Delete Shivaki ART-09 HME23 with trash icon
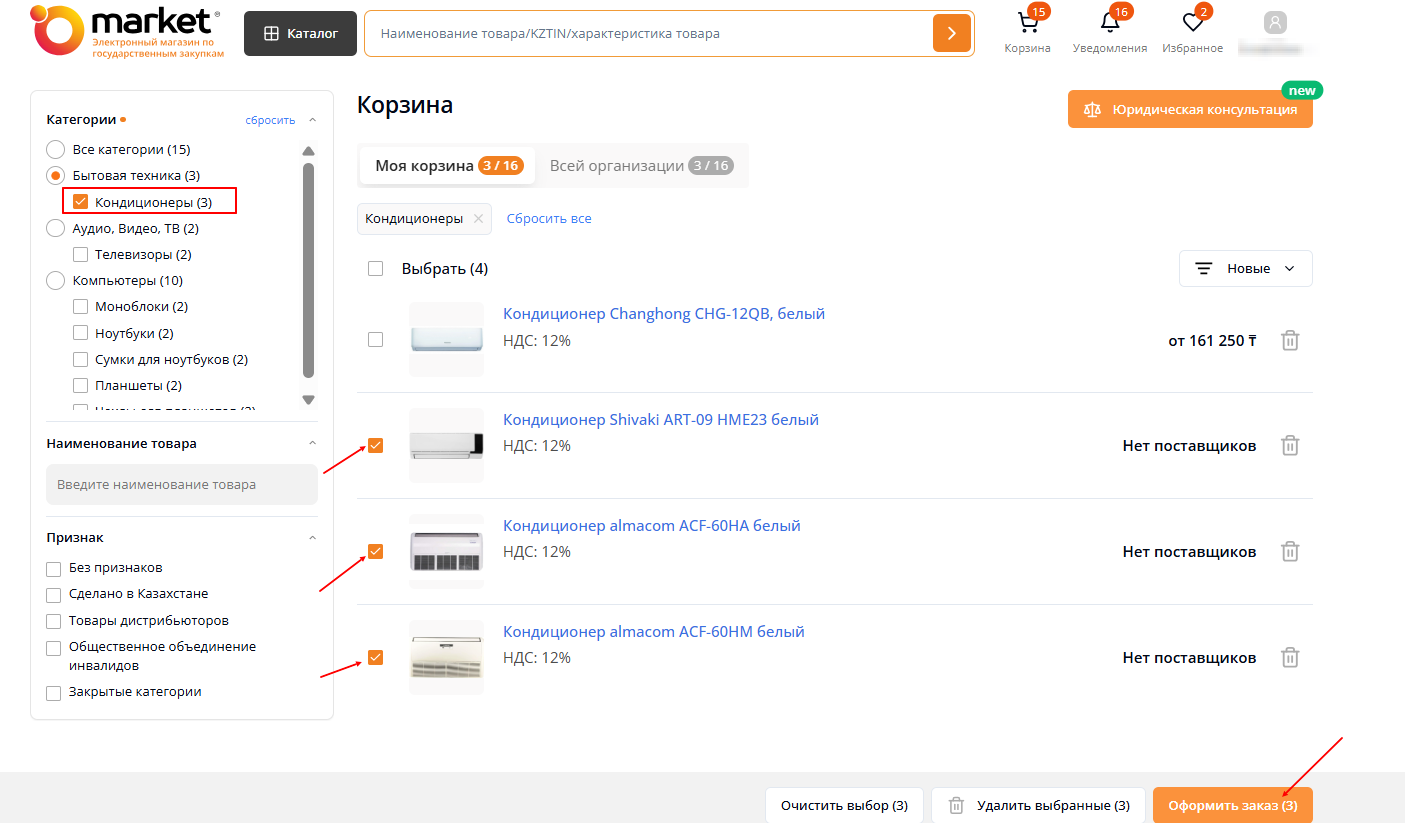This screenshot has height=823, width=1405. [1291, 445]
